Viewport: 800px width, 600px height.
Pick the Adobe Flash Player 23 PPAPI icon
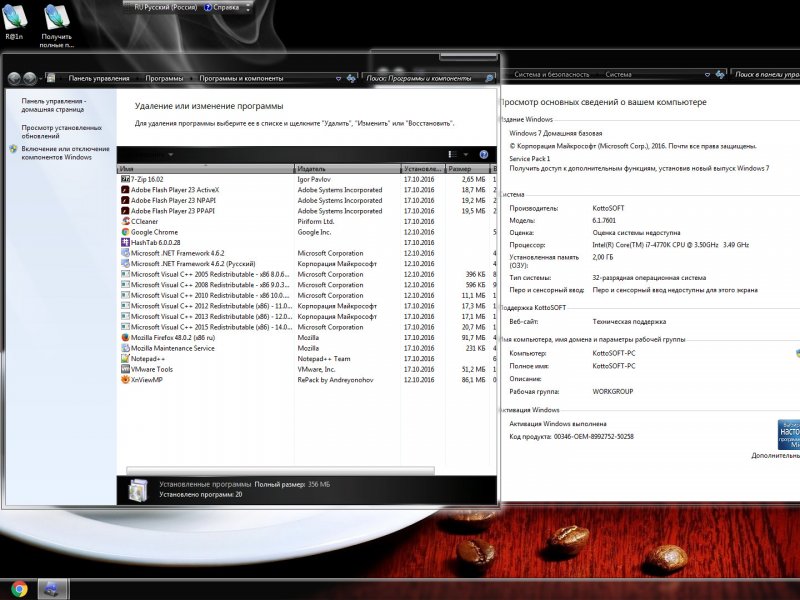[126, 211]
